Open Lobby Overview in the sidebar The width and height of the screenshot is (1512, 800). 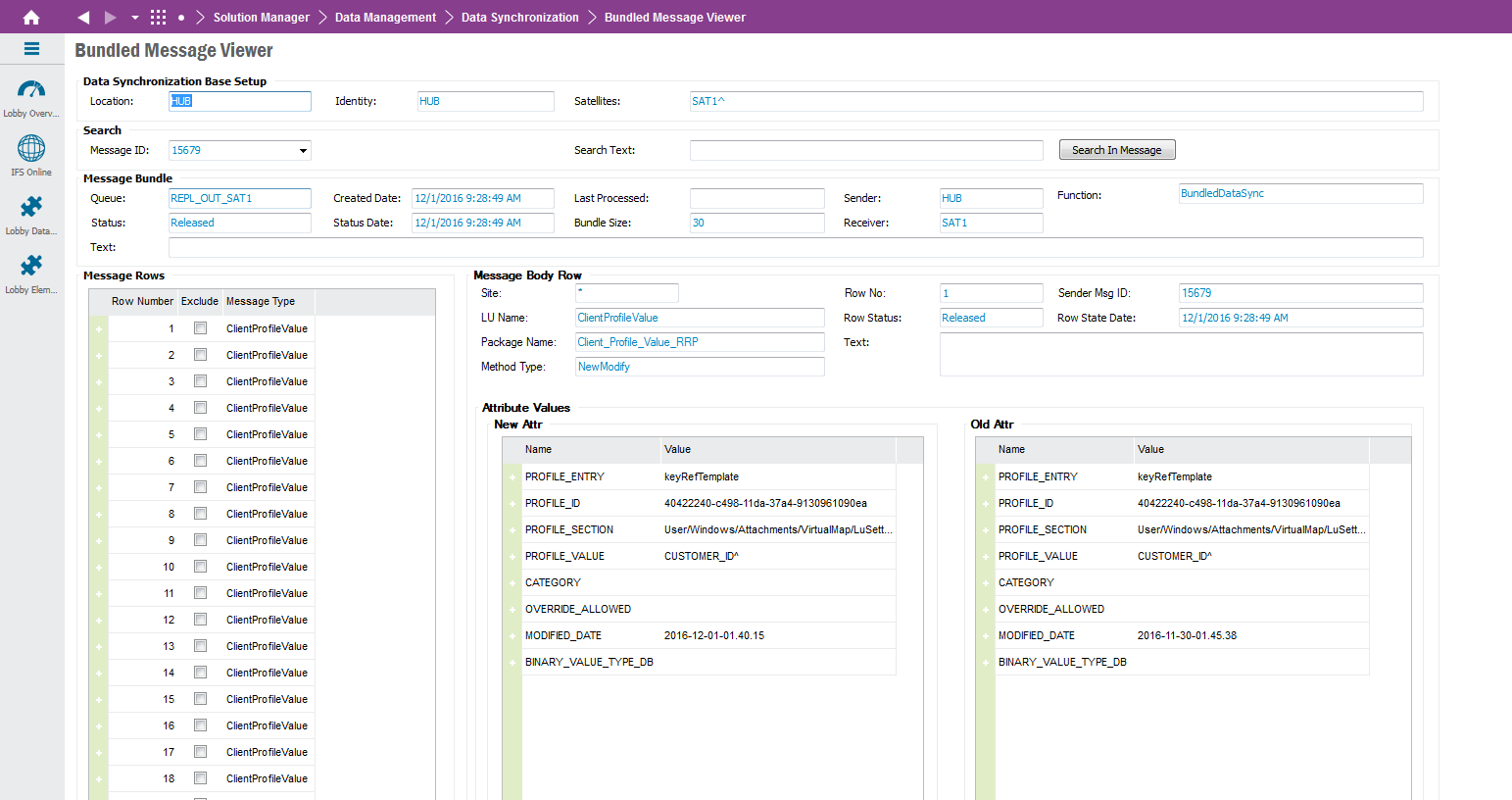(x=31, y=91)
